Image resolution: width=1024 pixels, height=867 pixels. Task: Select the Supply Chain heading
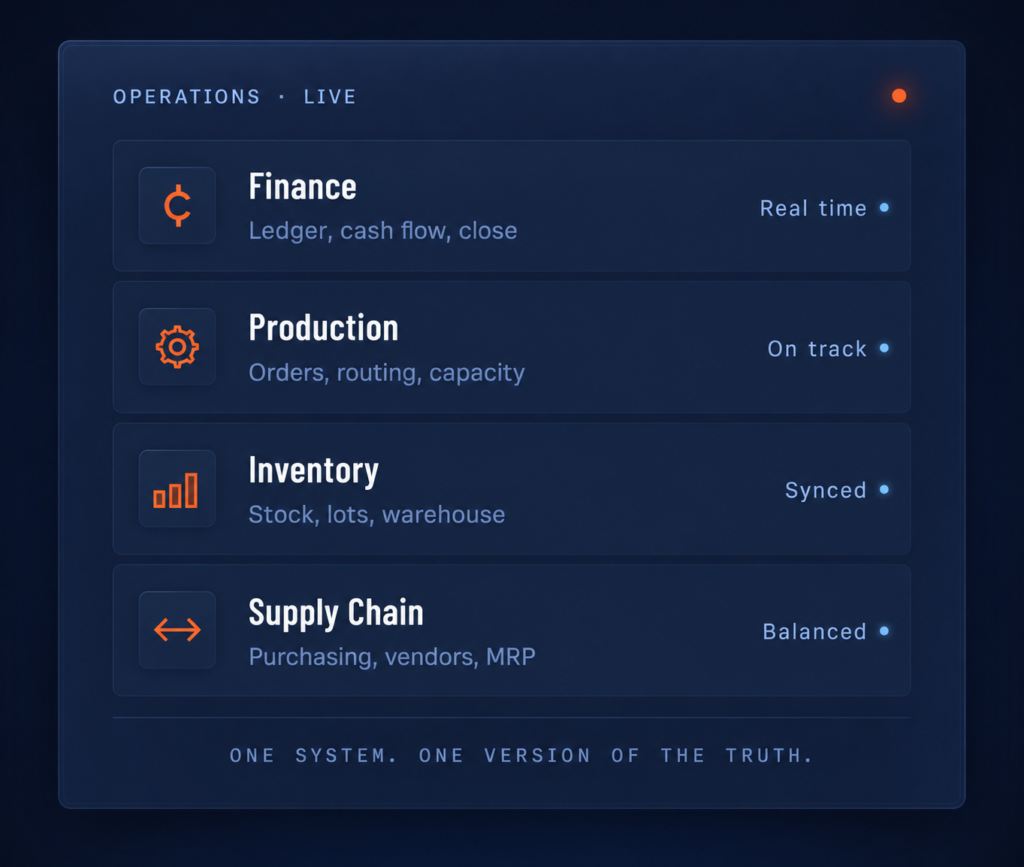pos(336,613)
